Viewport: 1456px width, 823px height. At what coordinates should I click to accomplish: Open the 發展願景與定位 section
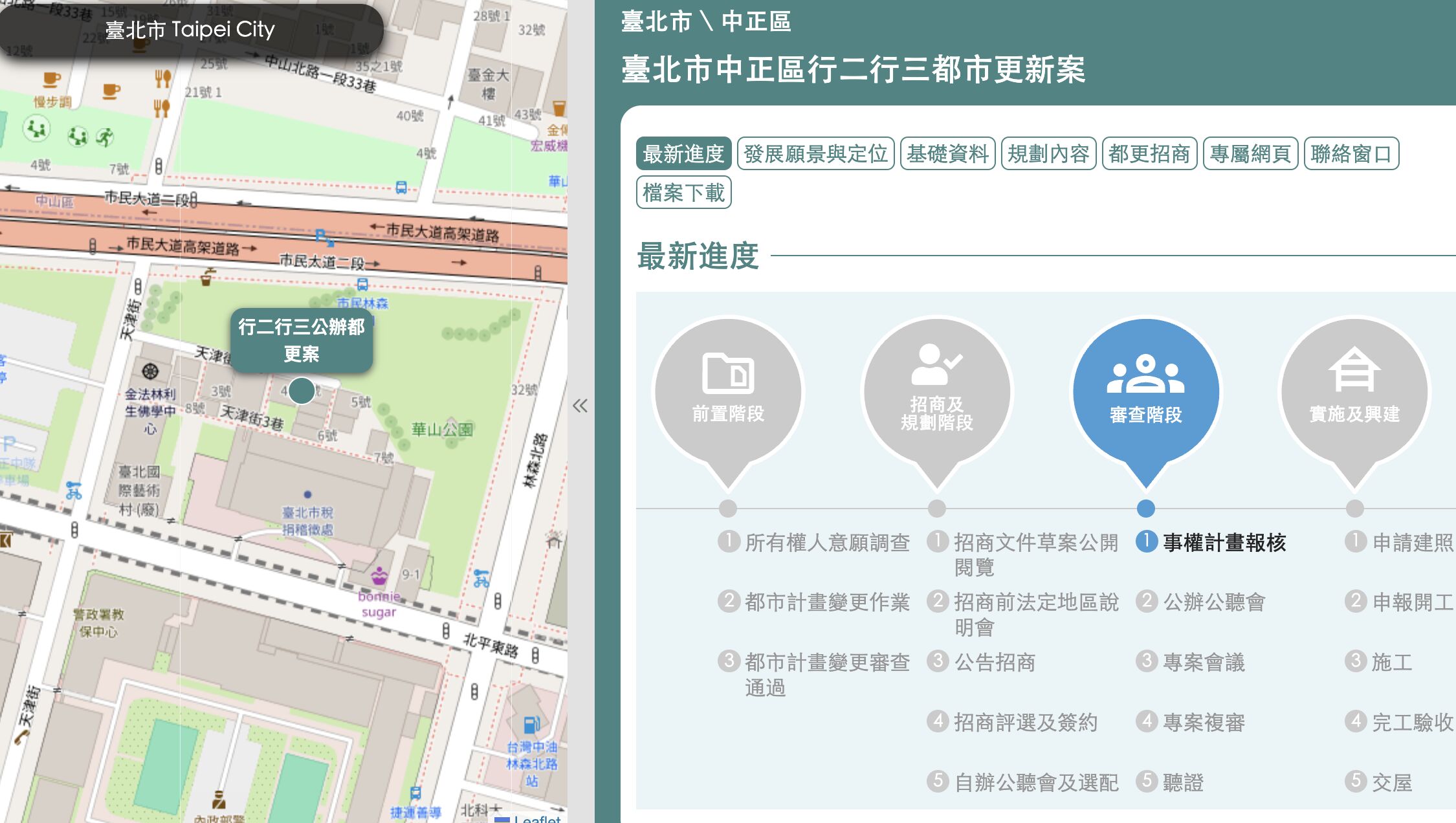pos(817,154)
